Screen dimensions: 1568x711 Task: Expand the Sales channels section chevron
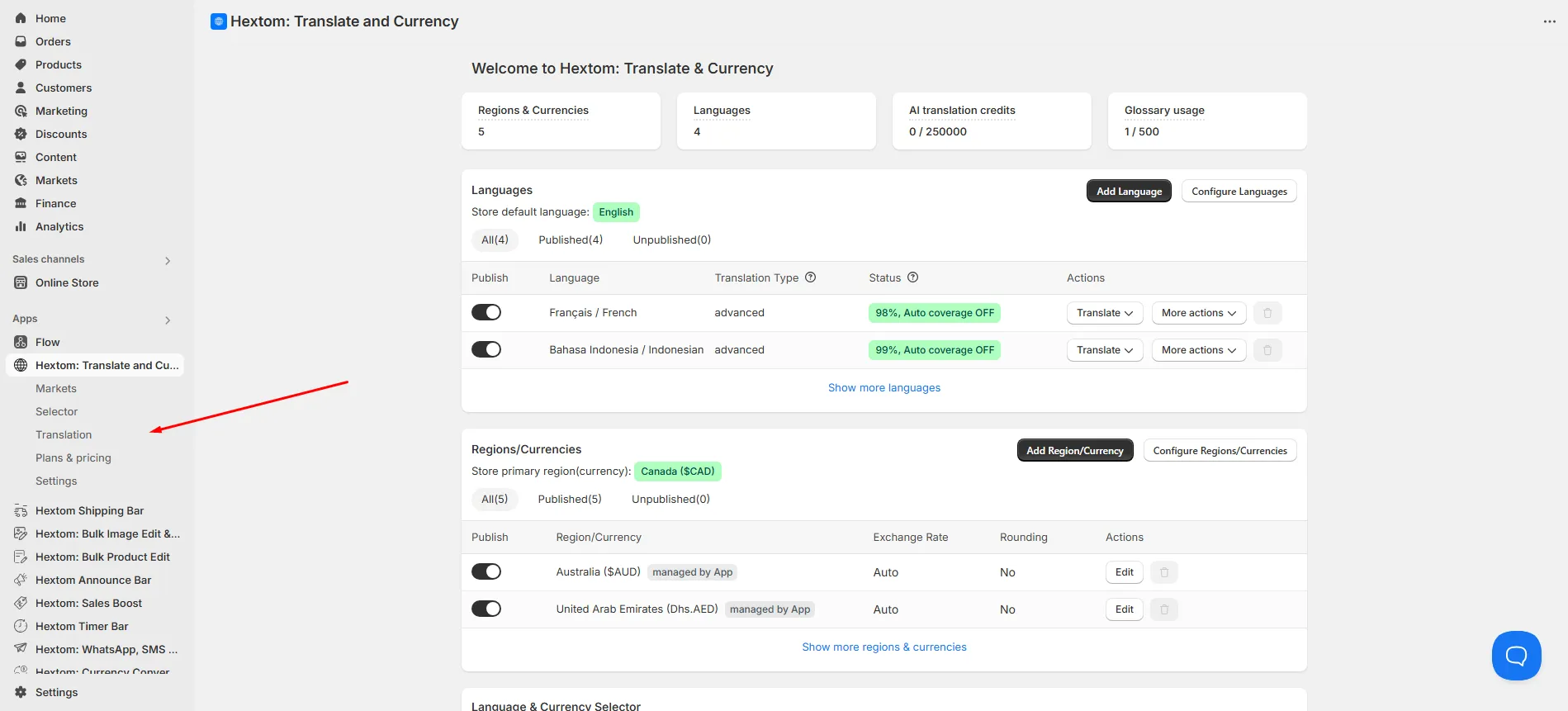point(168,260)
